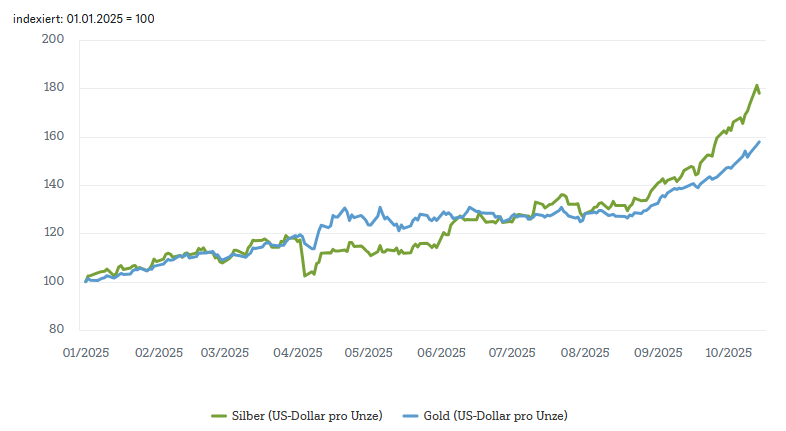786x431 pixels.
Task: Click the 10/2025 x-axis label
Action: tap(728, 352)
